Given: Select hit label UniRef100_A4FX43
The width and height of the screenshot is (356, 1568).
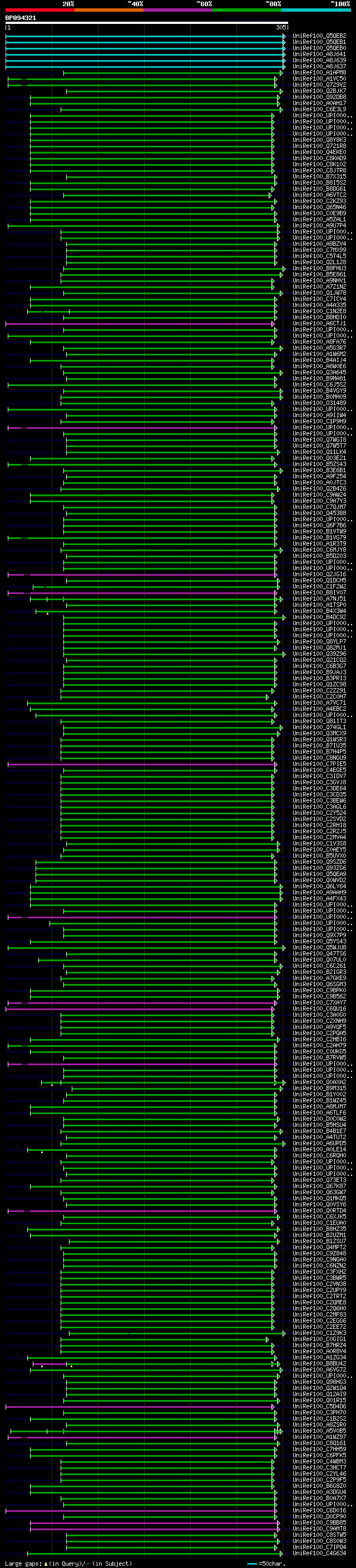Looking at the screenshot, I should point(319,898).
